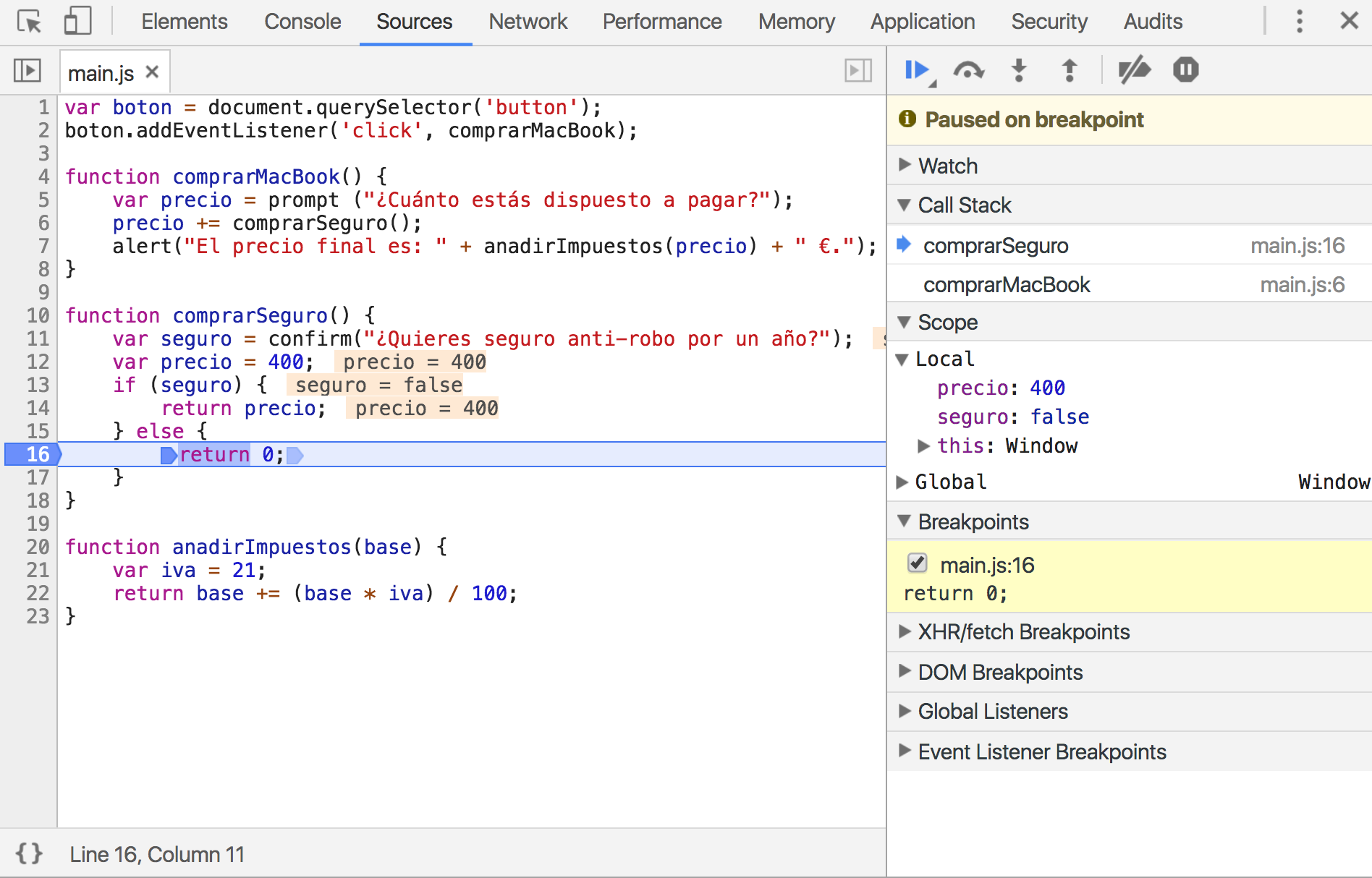Click the inline breakpoint marker after 0;
Screen dimensions: 1372x878
coord(295,455)
